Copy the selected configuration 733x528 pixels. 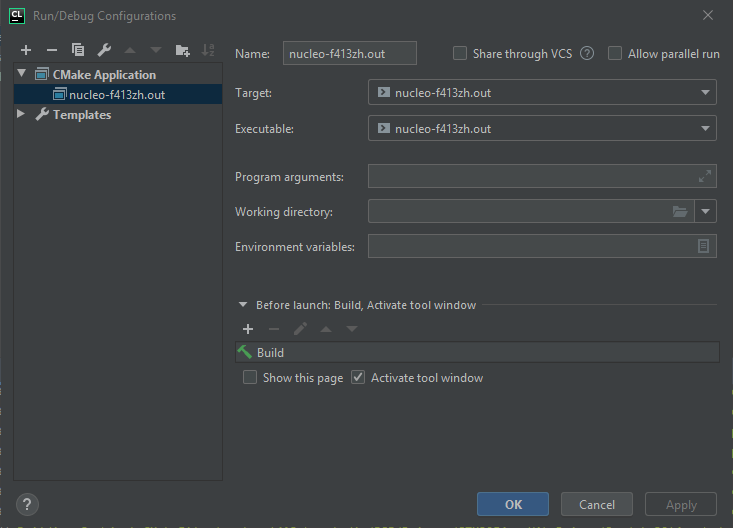78,50
